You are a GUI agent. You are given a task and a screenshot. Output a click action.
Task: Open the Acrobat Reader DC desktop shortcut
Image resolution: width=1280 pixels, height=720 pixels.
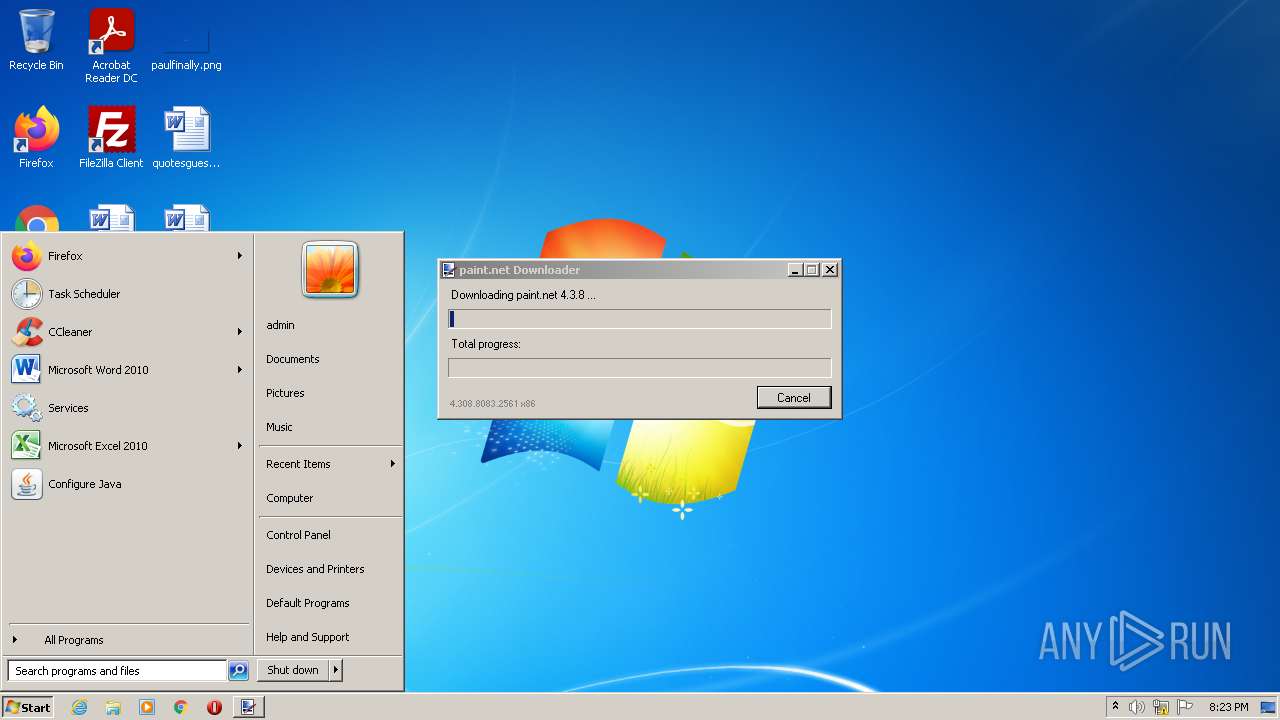pos(111,46)
